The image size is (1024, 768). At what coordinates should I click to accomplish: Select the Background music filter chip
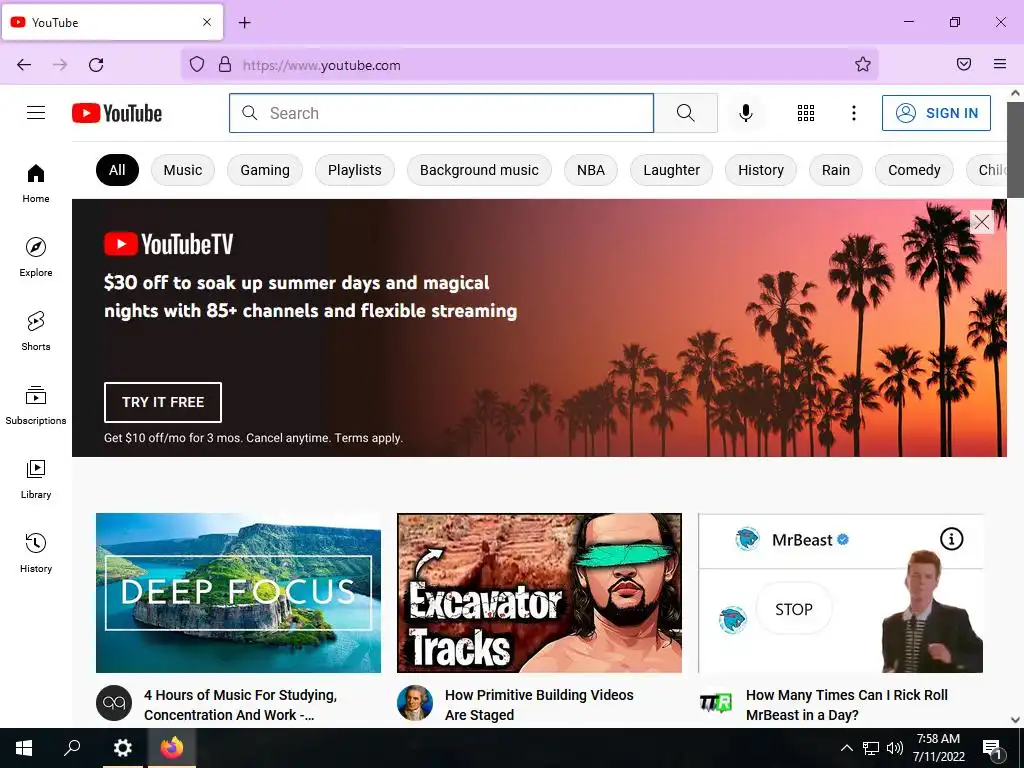tap(479, 170)
